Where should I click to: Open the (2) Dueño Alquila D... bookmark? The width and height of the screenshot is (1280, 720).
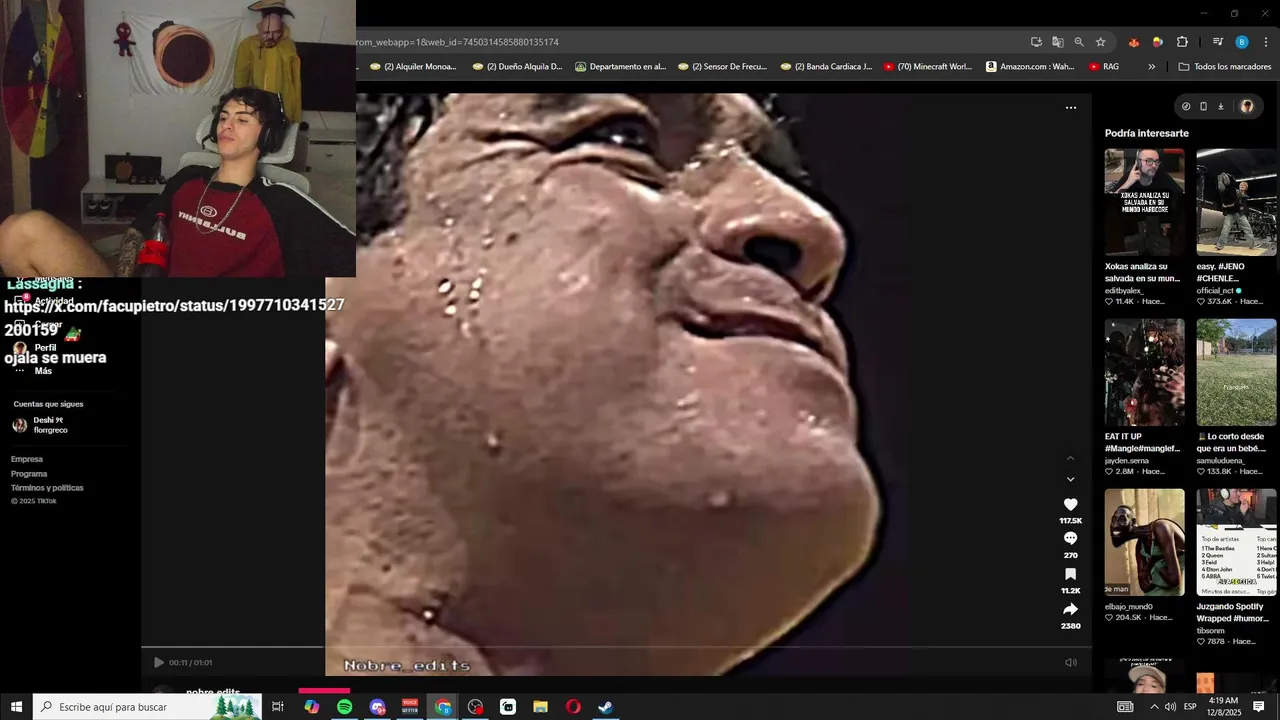517,67
